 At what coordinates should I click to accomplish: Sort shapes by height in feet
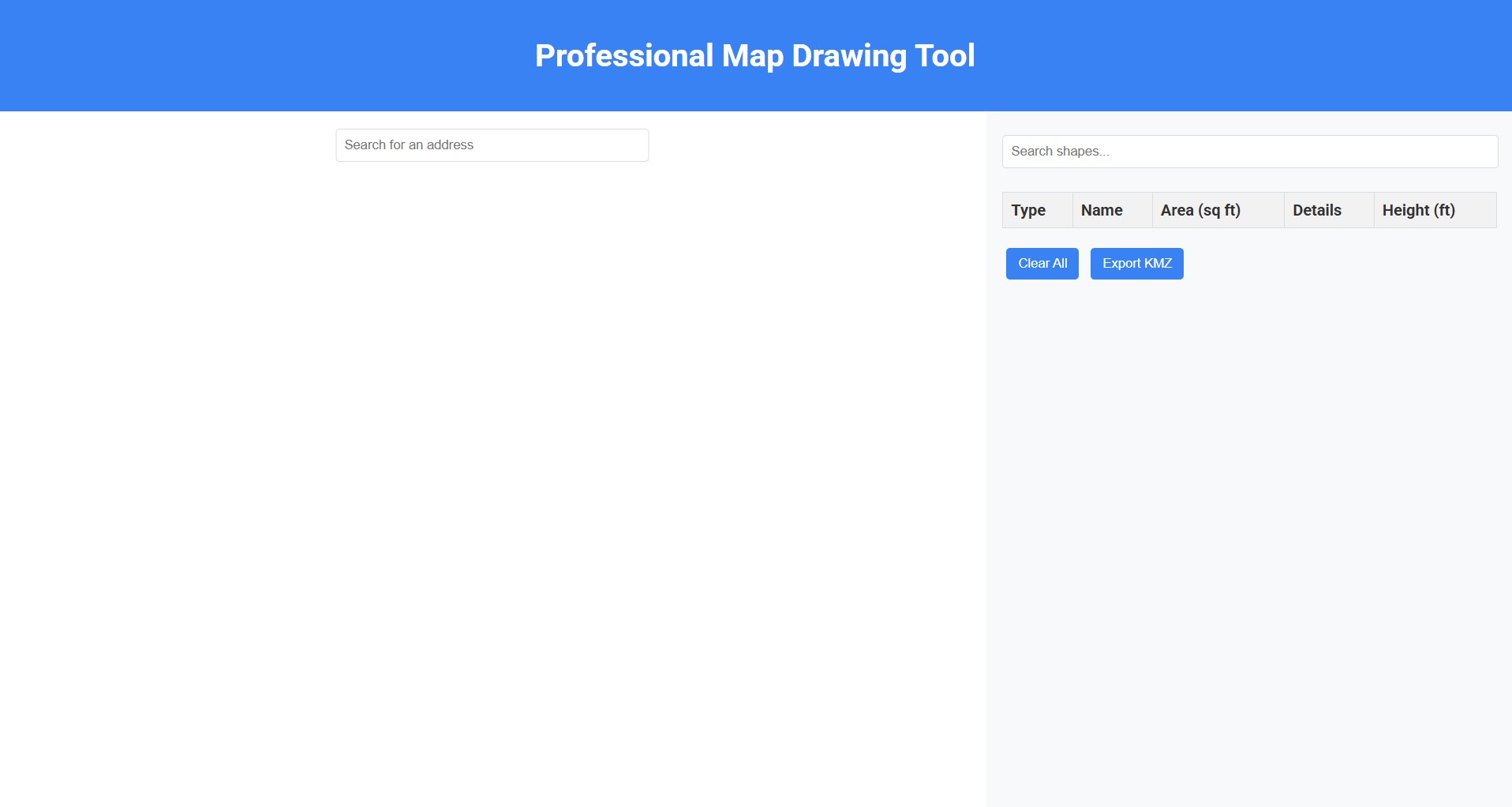pos(1418,210)
